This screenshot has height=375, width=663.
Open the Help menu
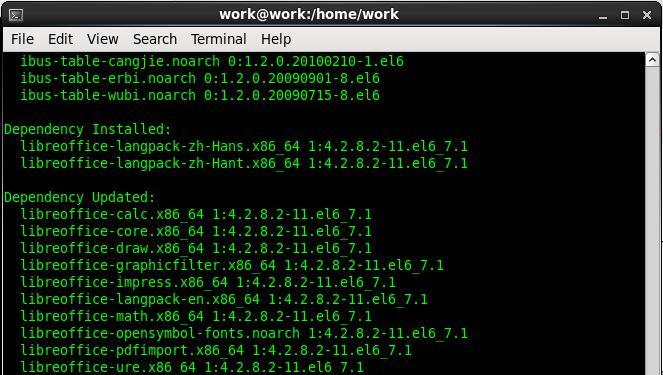point(276,39)
